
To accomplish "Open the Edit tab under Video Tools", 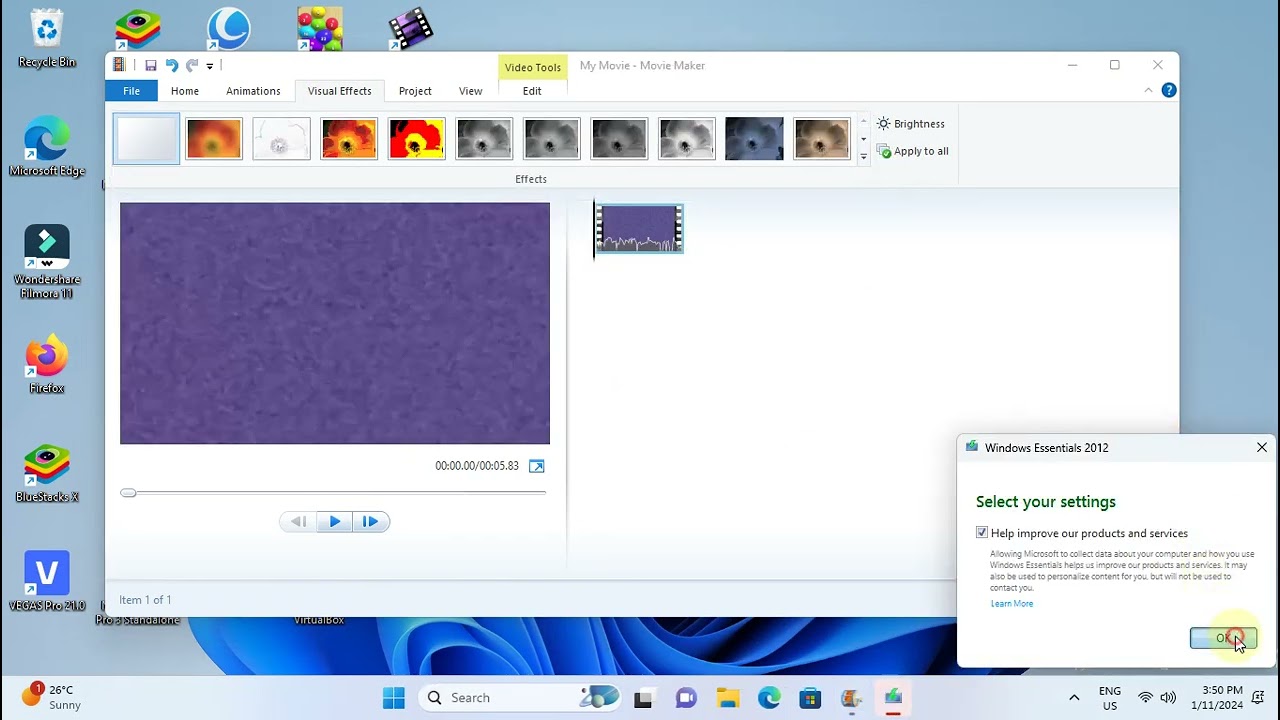I will (x=532, y=91).
